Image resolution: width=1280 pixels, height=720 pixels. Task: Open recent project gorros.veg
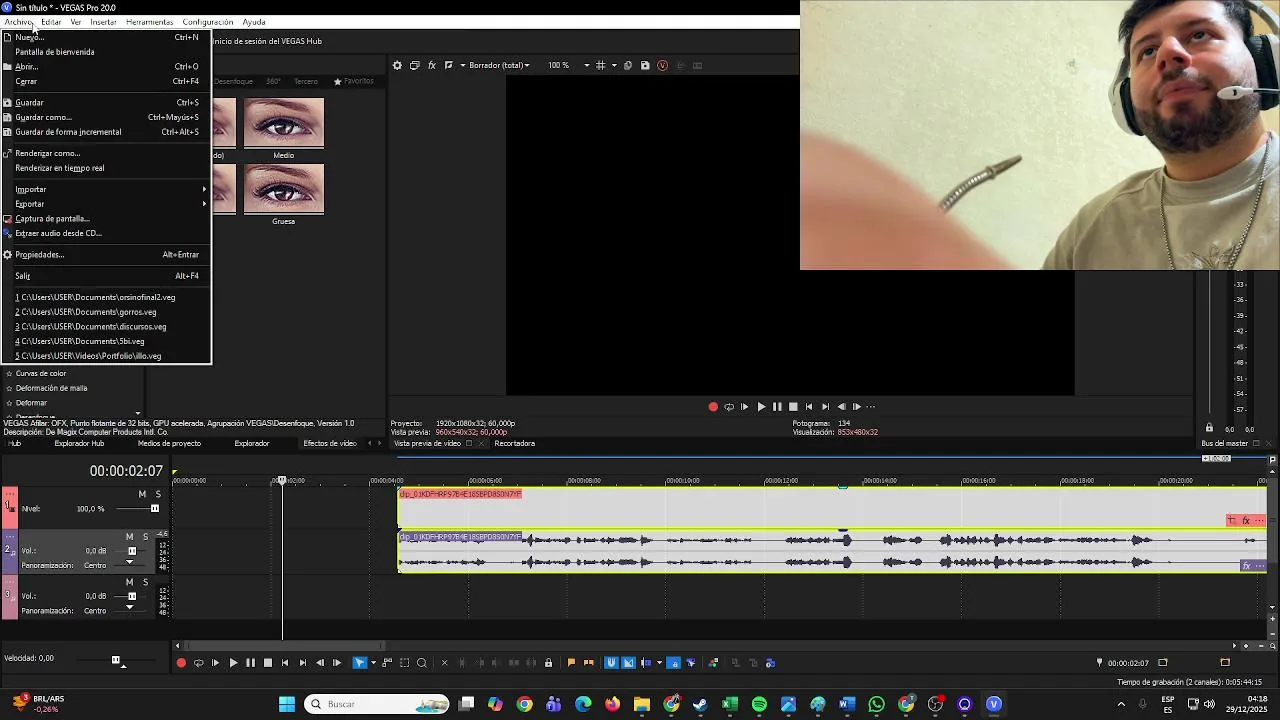106,312
